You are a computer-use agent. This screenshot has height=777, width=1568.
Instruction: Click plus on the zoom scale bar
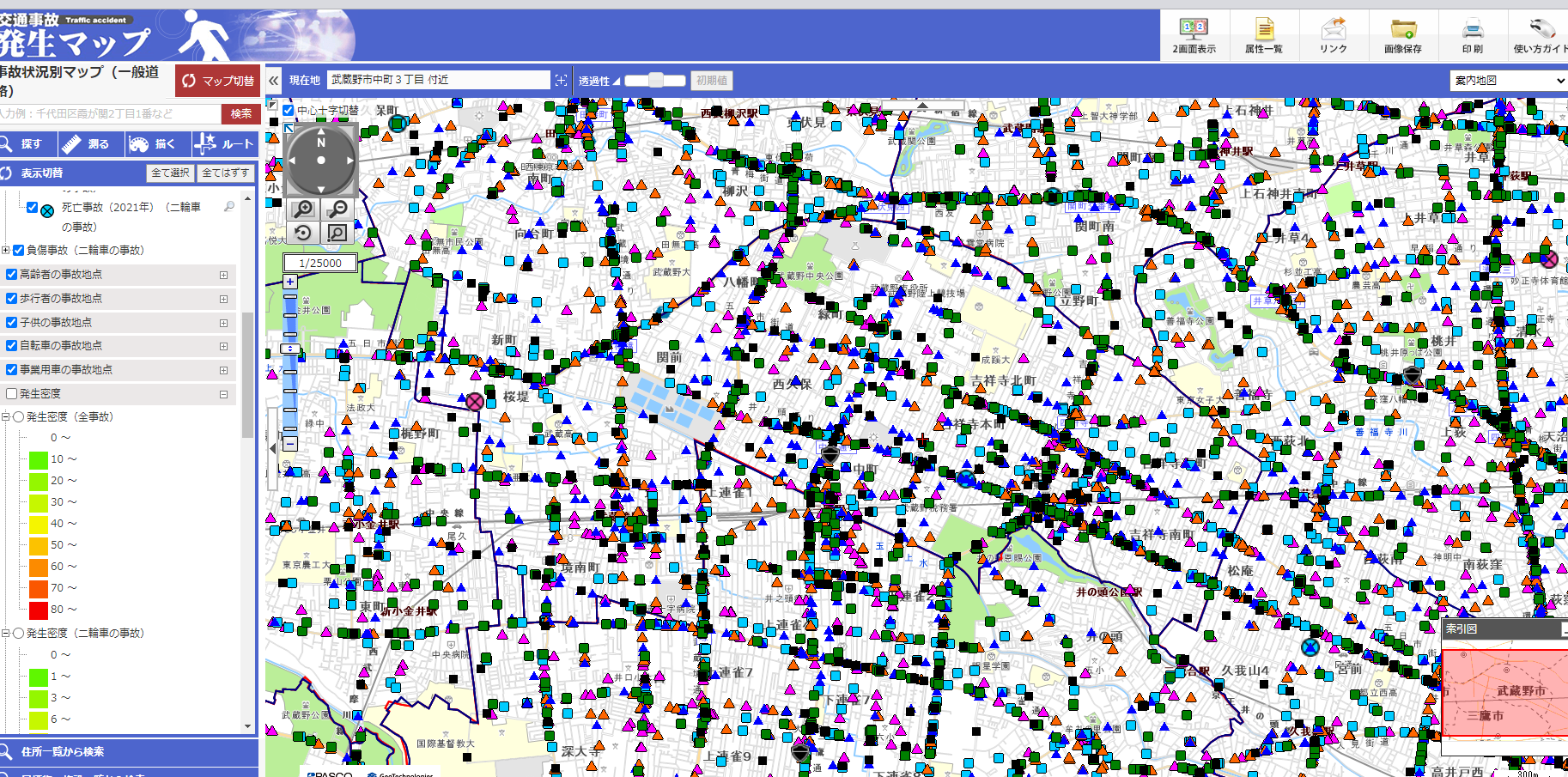coord(290,282)
